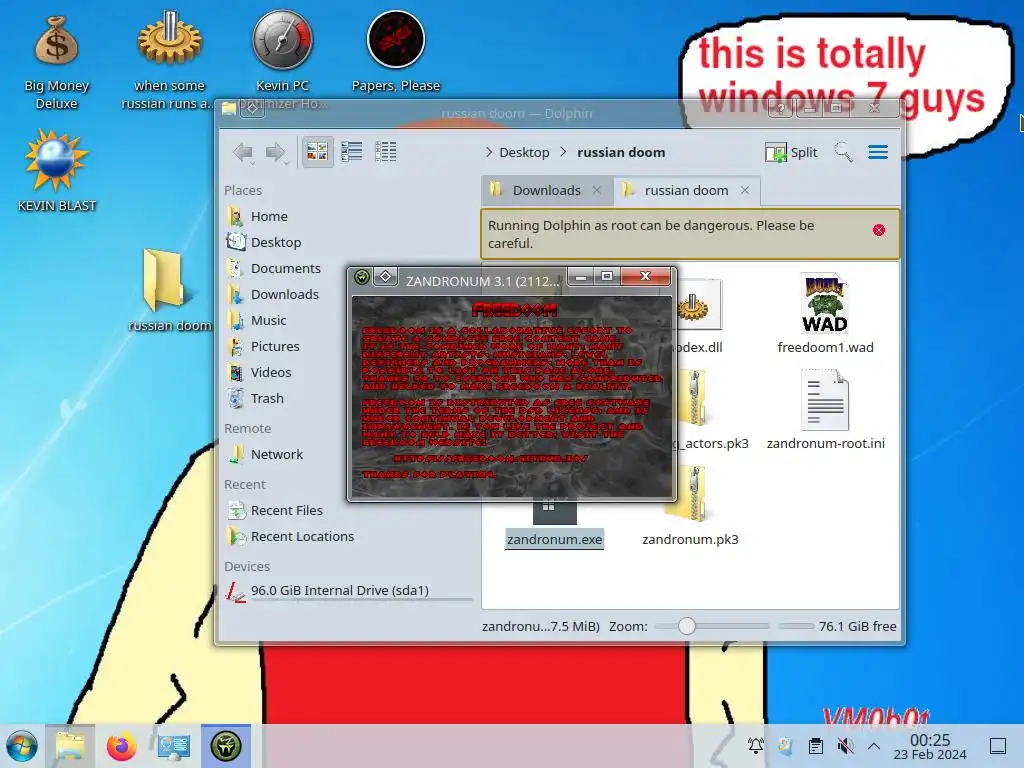Image resolution: width=1024 pixels, height=768 pixels.
Task: Toggle Dolphin window pin on all desktops
Action: coord(252,109)
